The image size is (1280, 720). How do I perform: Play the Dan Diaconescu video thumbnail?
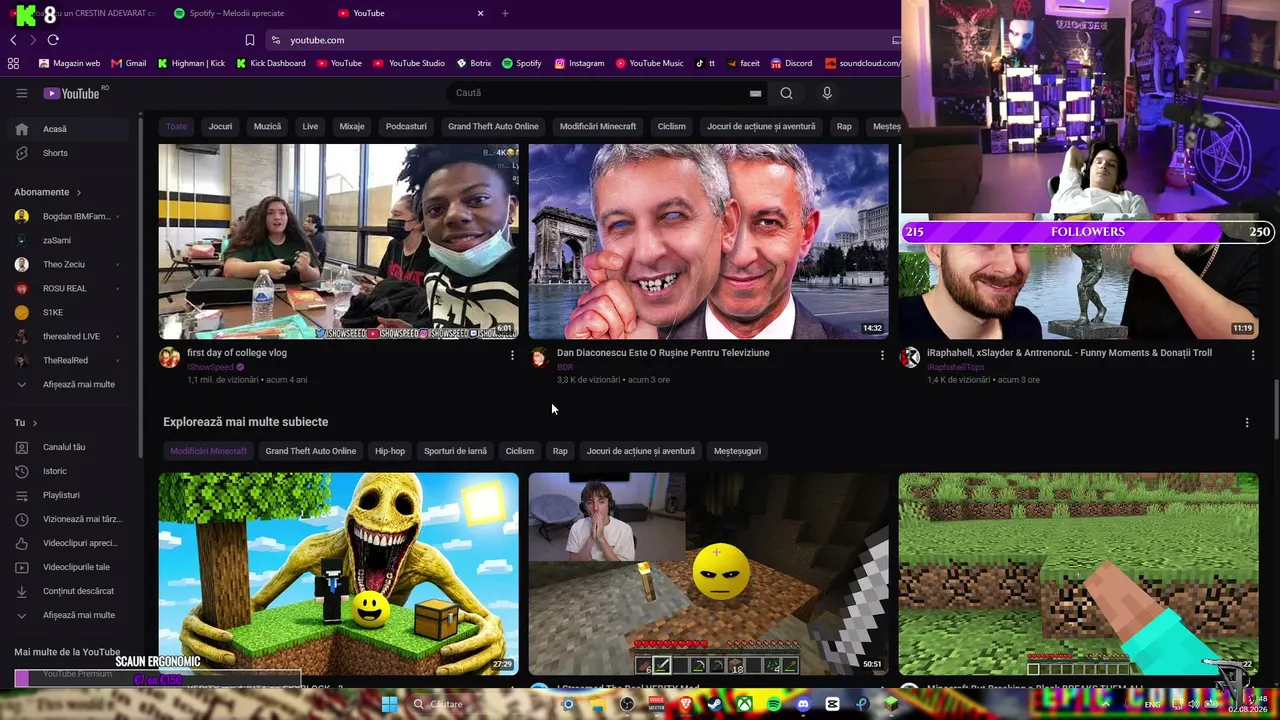(x=709, y=241)
